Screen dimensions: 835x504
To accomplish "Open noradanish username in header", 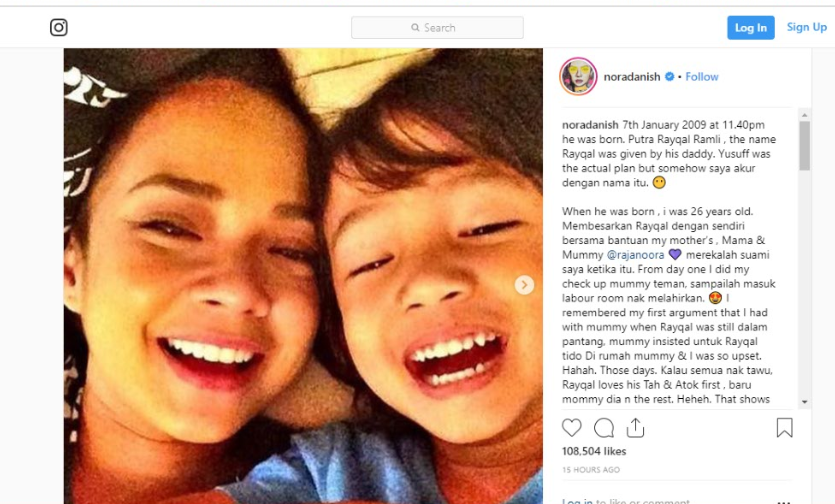I will tap(632, 77).
